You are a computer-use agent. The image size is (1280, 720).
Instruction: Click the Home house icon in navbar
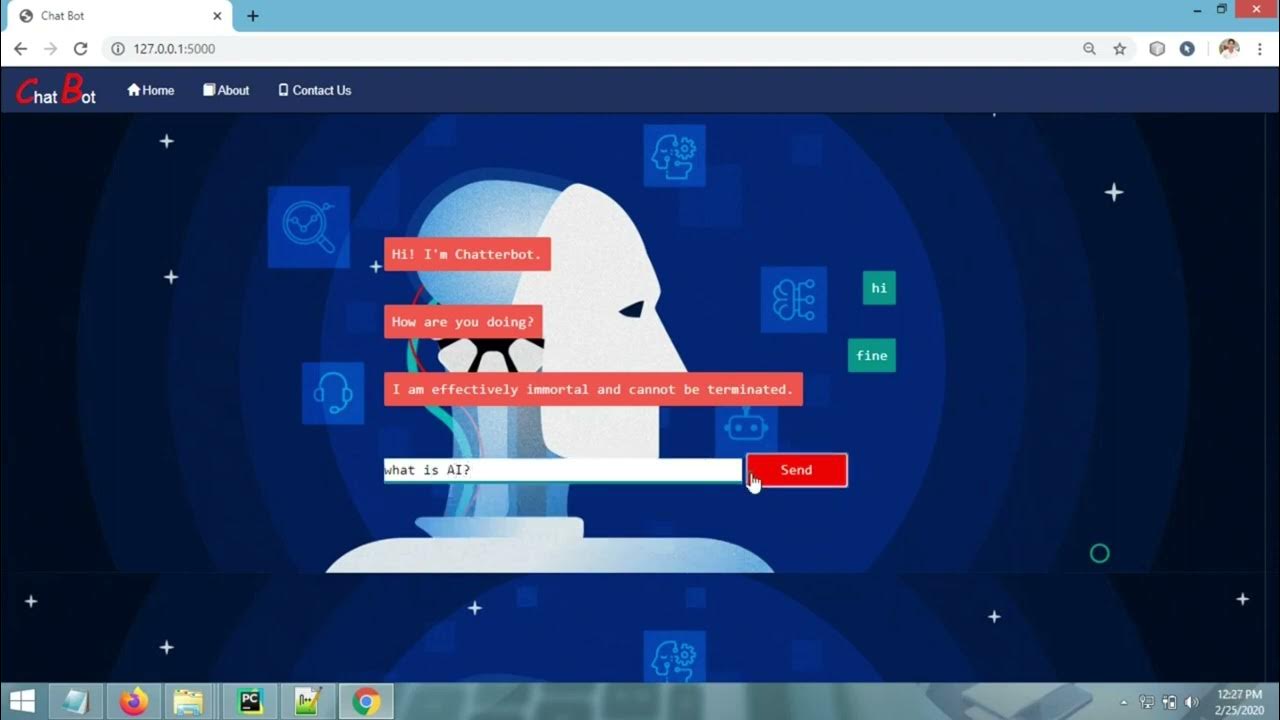point(134,90)
